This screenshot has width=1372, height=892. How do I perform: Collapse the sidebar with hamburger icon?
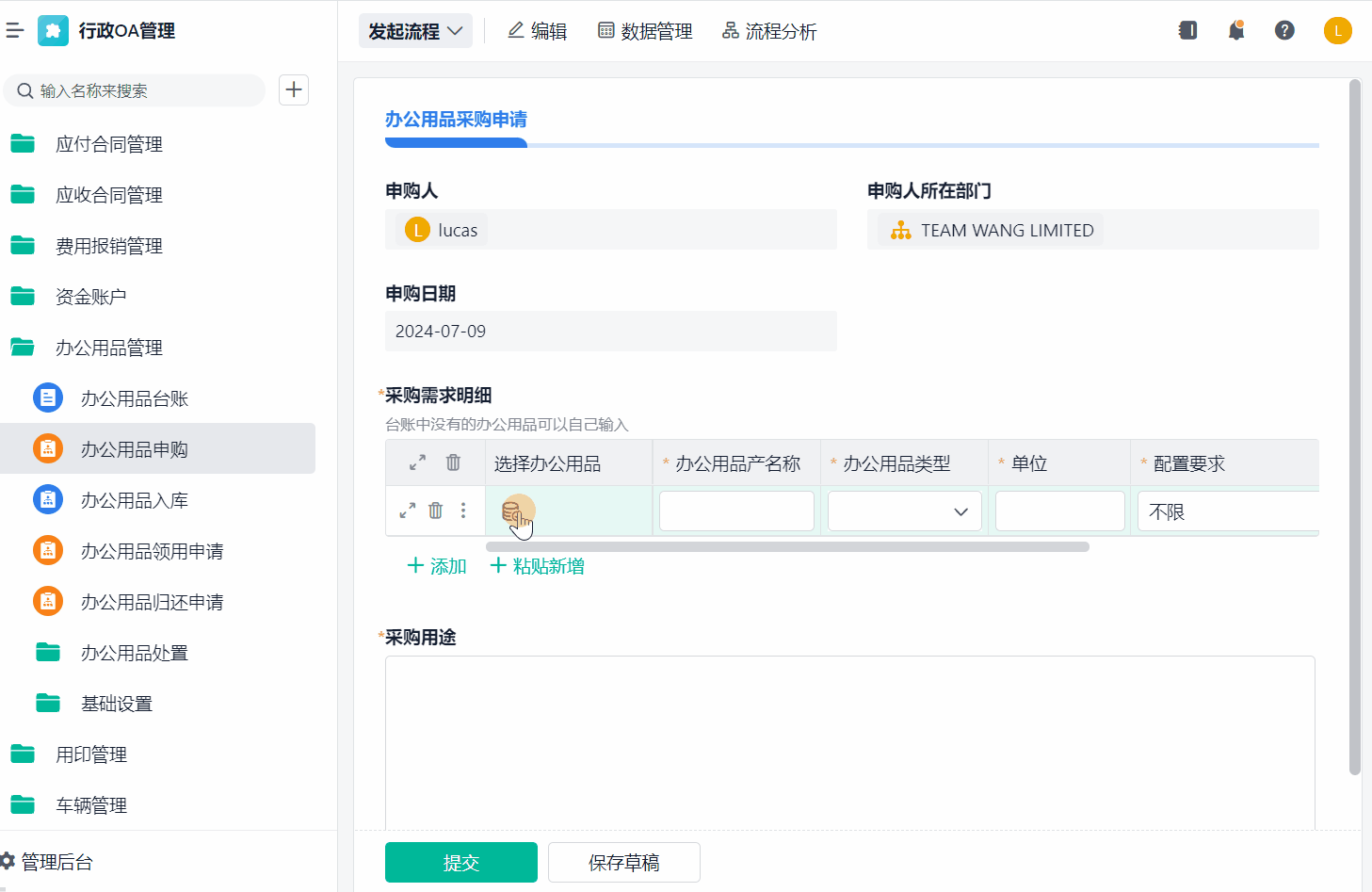coord(15,31)
